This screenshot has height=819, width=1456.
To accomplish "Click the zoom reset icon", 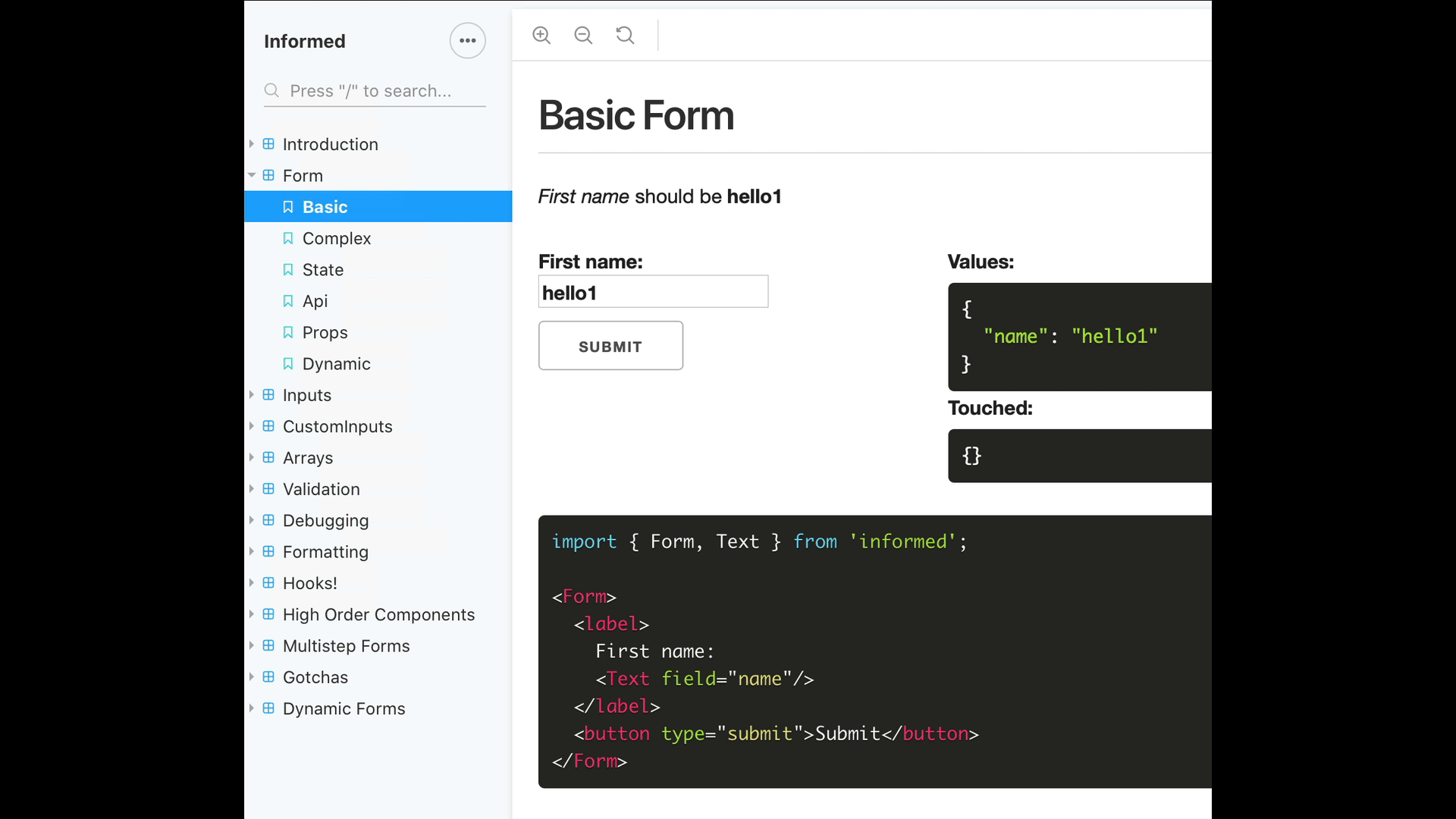I will (625, 35).
